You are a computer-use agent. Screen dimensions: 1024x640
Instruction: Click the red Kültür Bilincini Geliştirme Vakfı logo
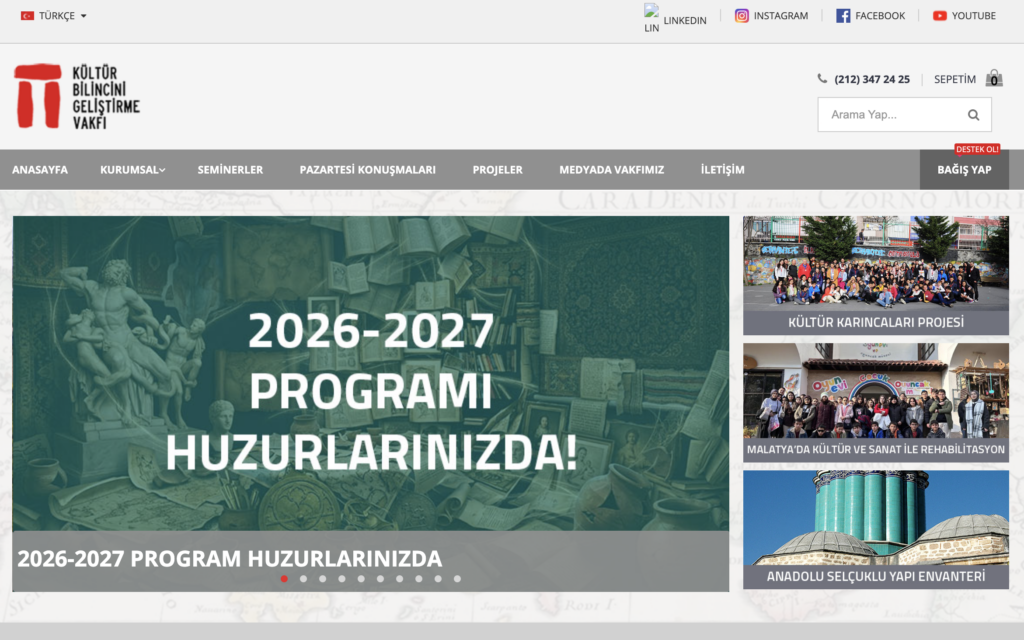coord(77,97)
